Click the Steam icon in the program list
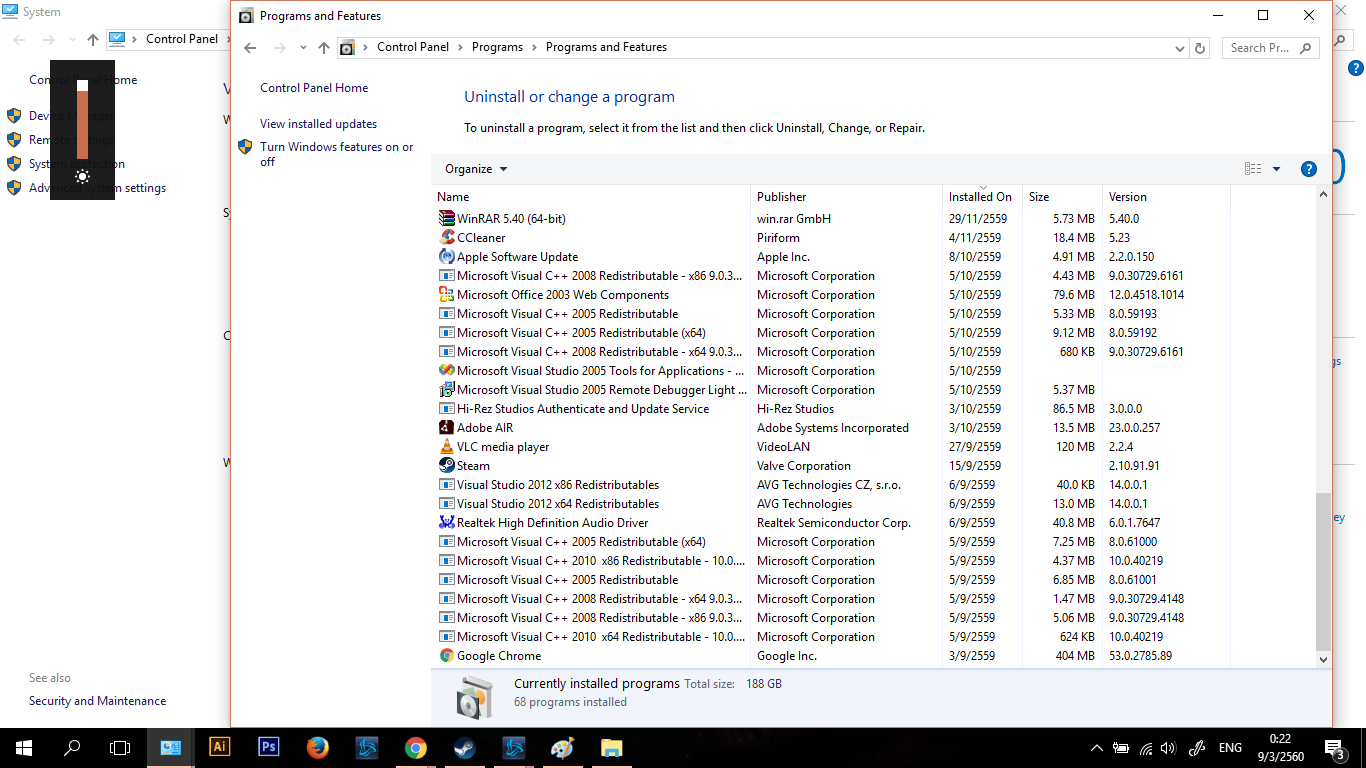Viewport: 1366px width, 768px height. tap(447, 465)
